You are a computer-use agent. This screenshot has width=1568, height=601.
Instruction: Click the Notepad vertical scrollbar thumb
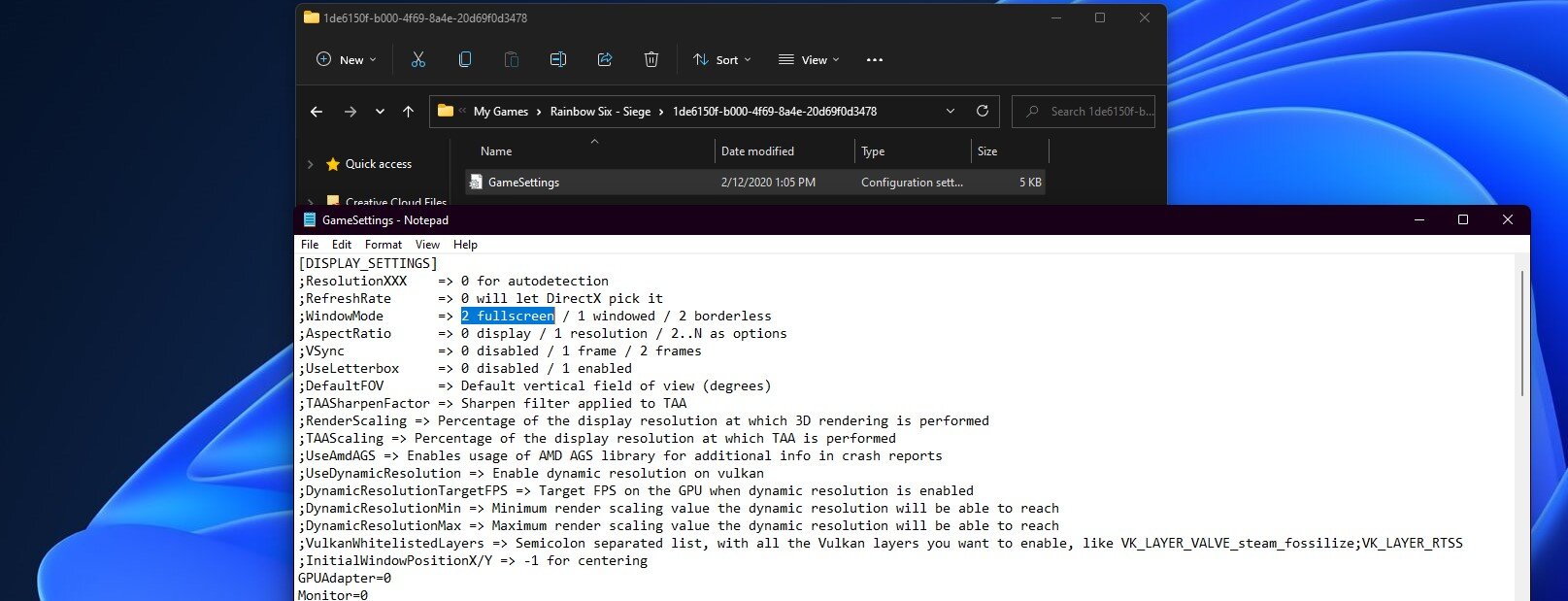pyautogui.click(x=1521, y=333)
